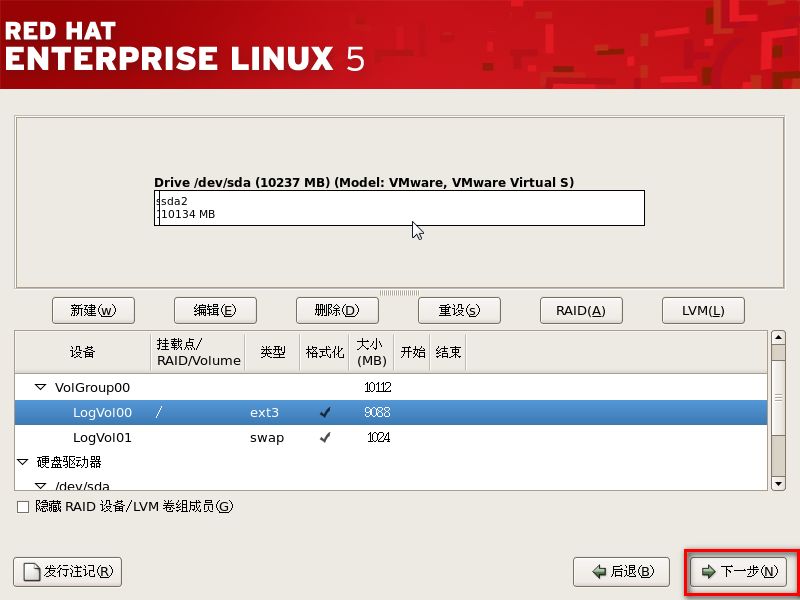Select the sda2 10134 MB partition block

pos(402,208)
